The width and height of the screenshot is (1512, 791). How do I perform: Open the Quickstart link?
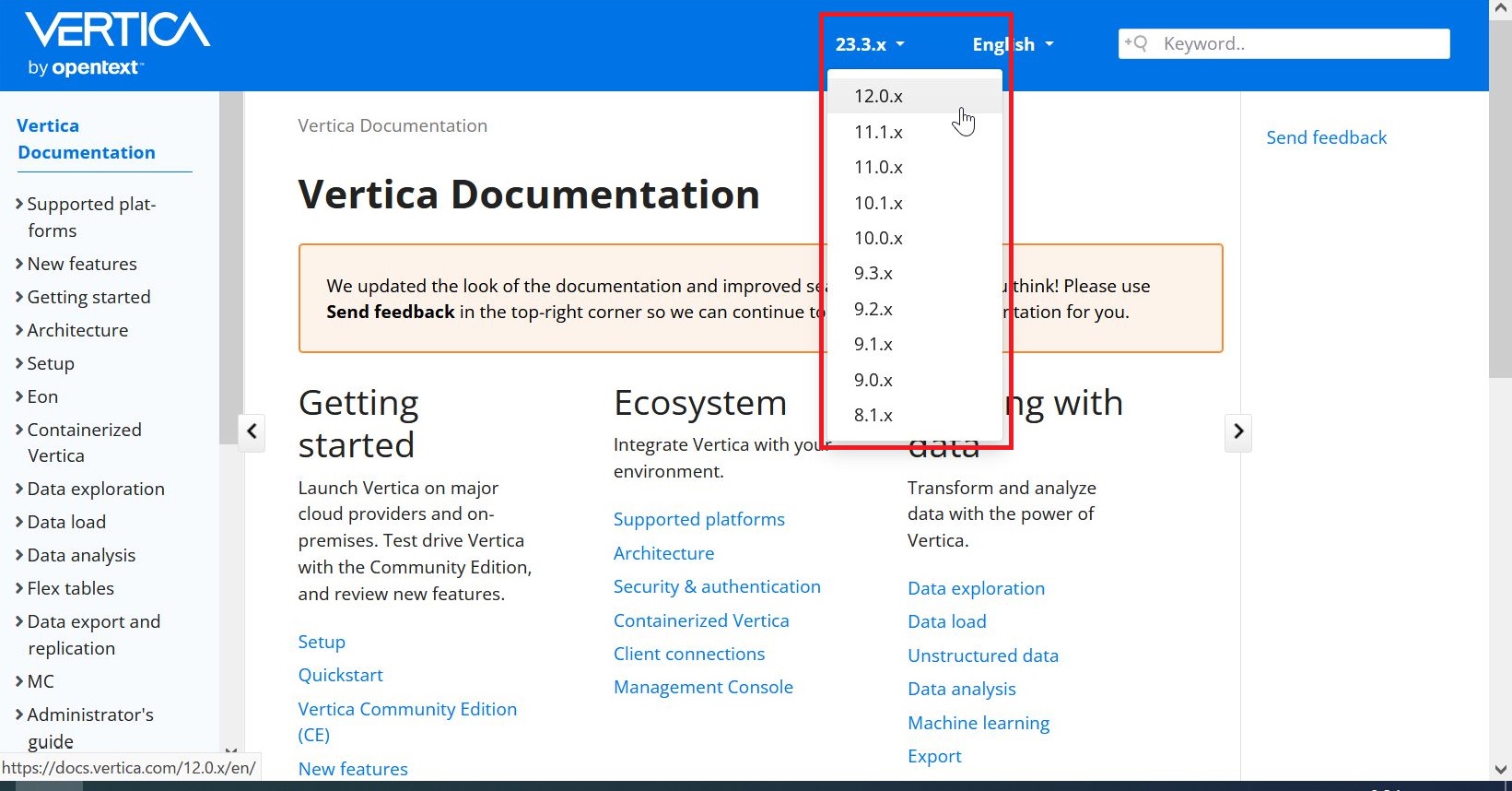click(340, 675)
